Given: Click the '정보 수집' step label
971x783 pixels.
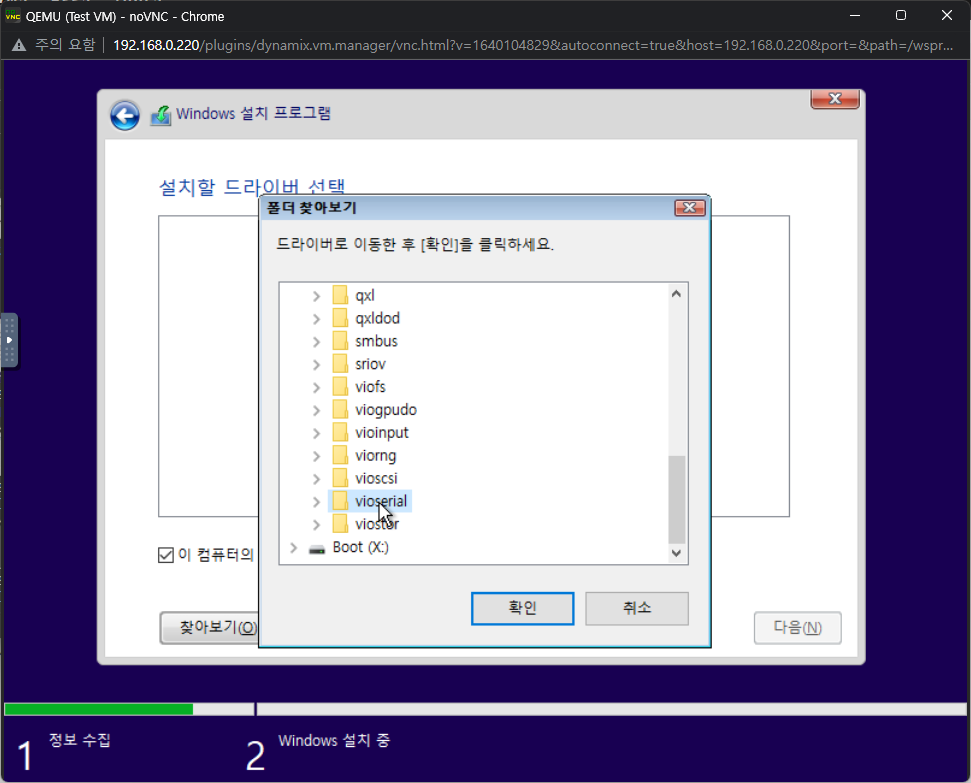Looking at the screenshot, I should click(x=79, y=740).
